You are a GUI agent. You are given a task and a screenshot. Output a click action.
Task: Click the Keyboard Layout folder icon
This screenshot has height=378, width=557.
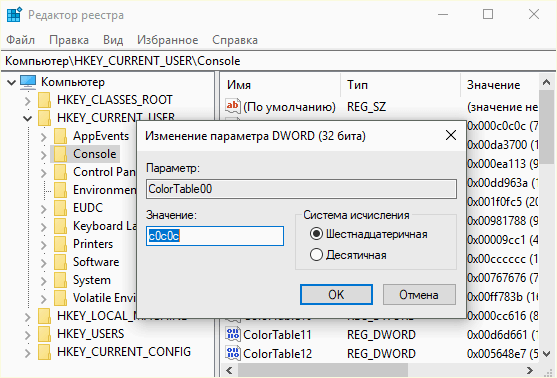pos(61,226)
